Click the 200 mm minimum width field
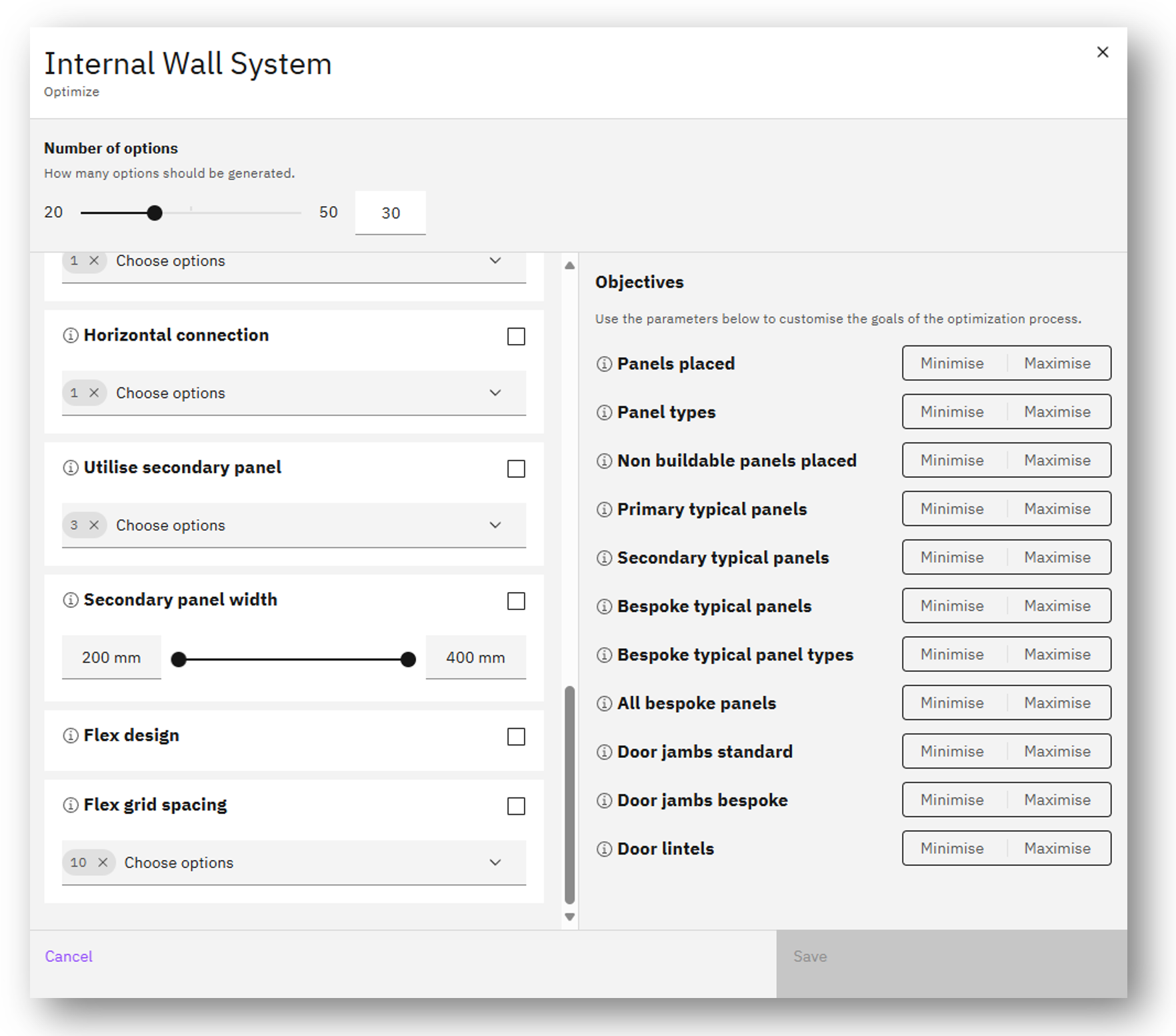Screen dimensions: 1176x1036 [x=111, y=657]
